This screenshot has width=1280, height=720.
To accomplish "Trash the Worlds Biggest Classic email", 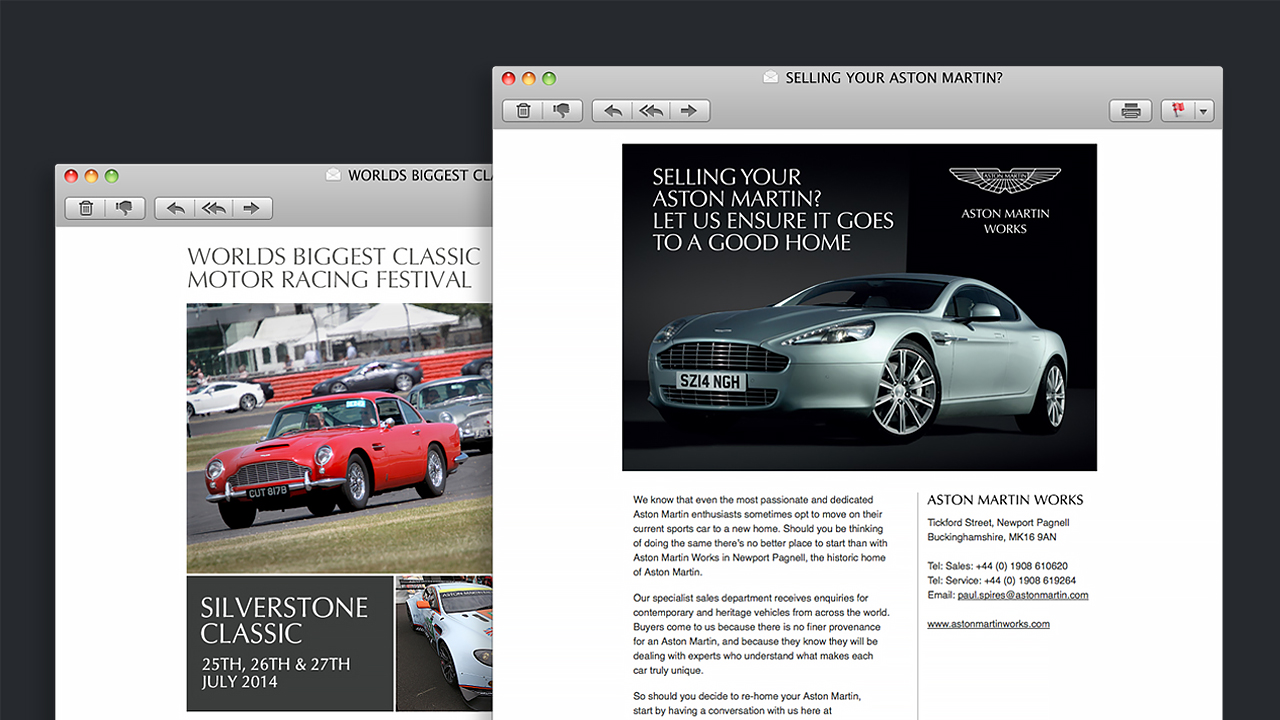I will tap(86, 208).
